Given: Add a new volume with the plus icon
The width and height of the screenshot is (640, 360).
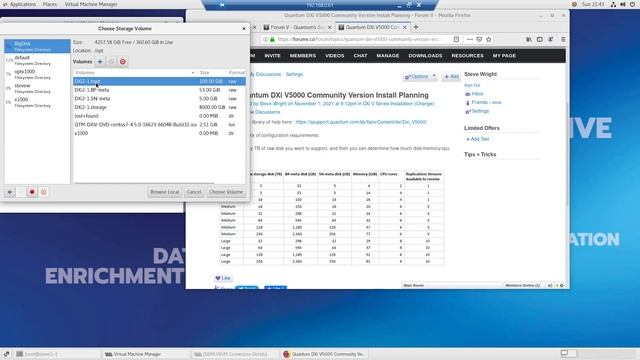Looking at the screenshot, I should tap(100, 62).
